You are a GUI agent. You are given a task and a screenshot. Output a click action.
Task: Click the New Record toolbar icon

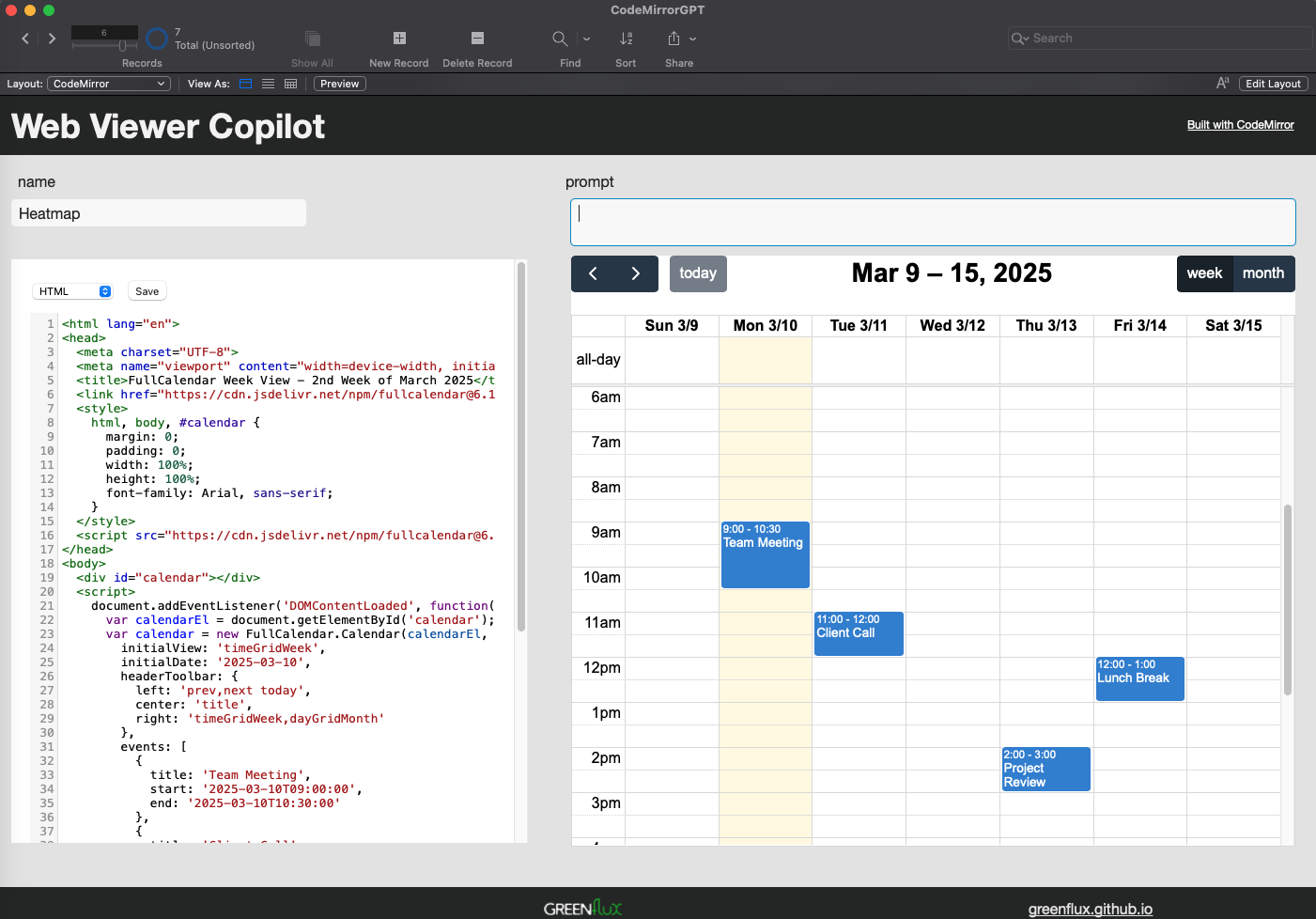399,39
